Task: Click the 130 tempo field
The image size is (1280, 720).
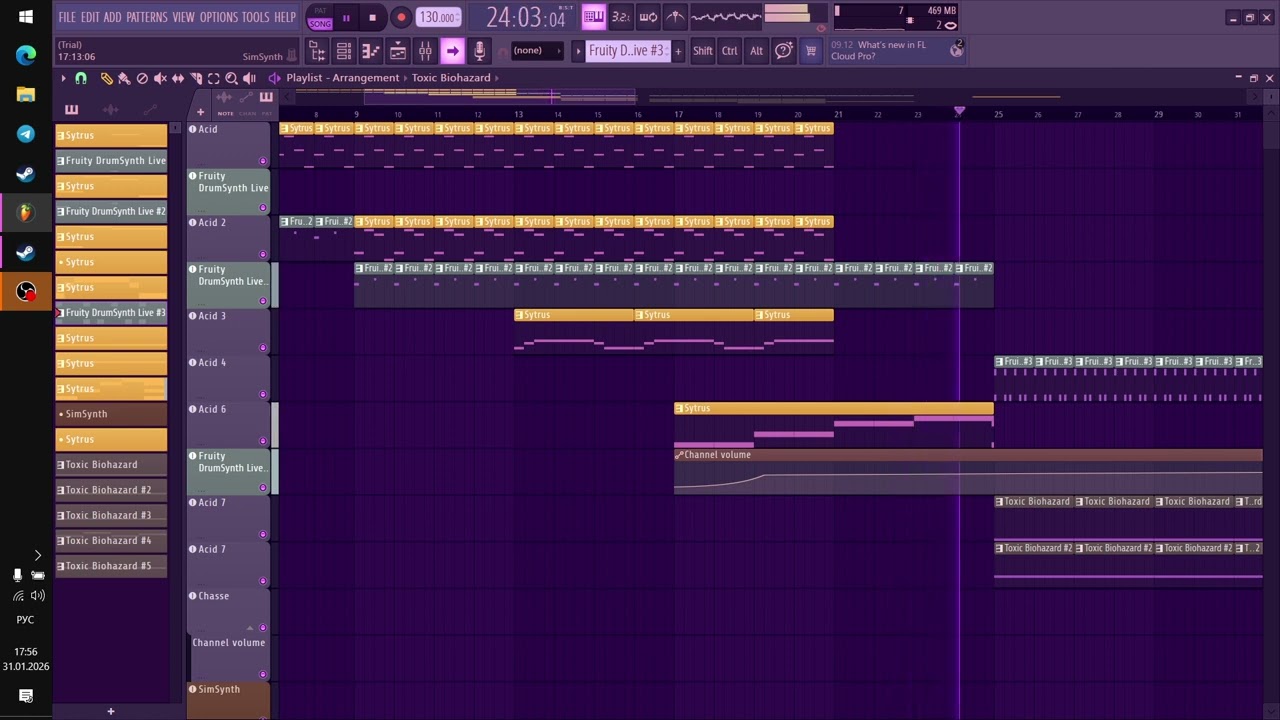Action: [438, 17]
